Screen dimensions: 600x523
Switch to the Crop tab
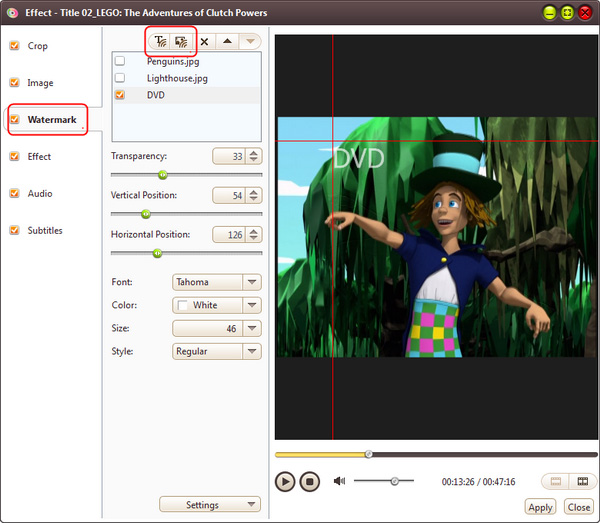click(38, 46)
